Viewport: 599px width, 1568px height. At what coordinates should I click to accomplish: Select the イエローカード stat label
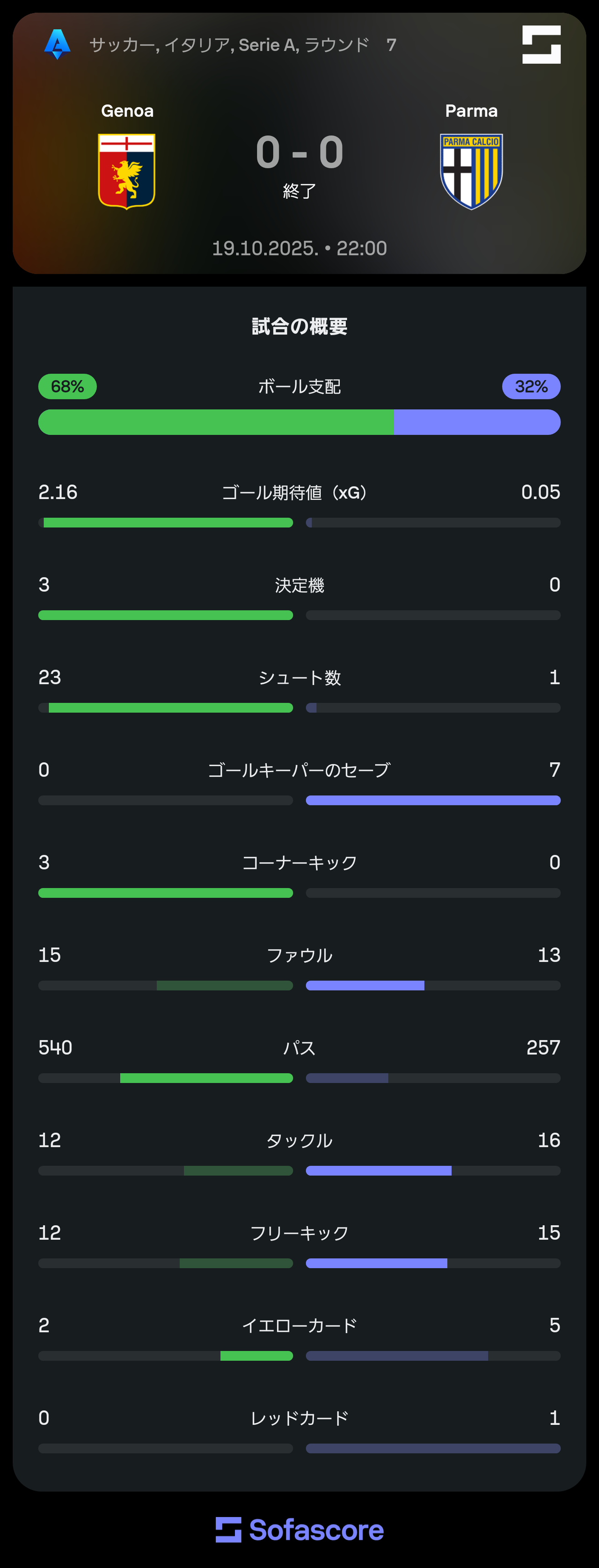[299, 1325]
